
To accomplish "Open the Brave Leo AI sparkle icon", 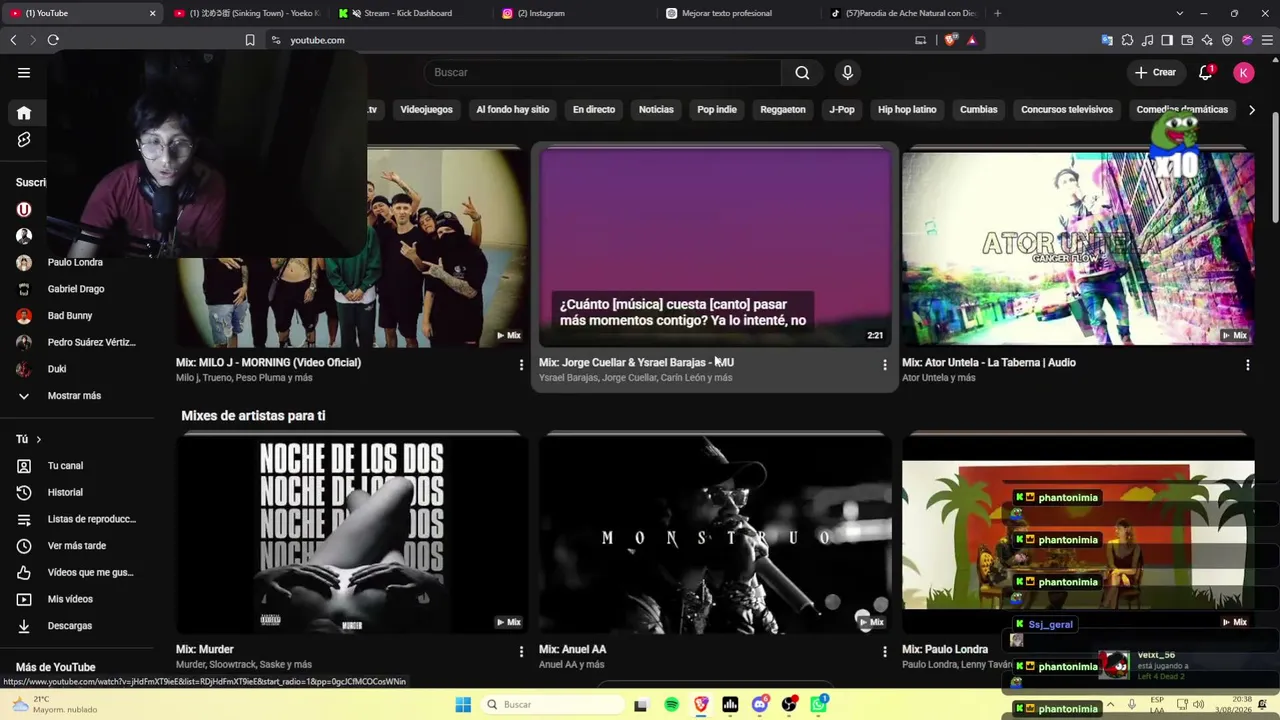I will click(x=1207, y=40).
